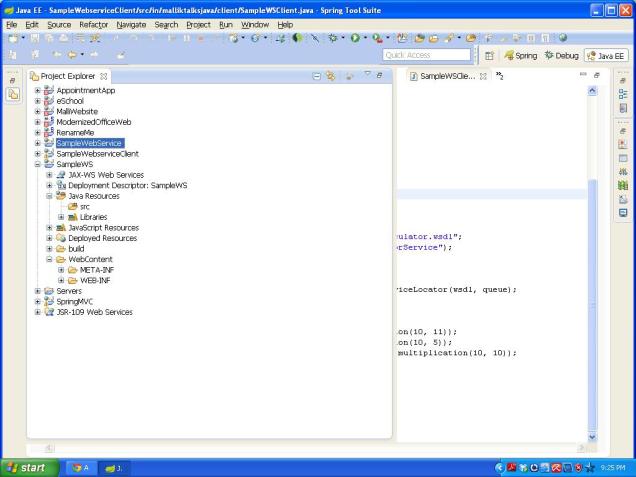Switch to the Spring perspective
Screen dimensions: 636x477
point(521,56)
